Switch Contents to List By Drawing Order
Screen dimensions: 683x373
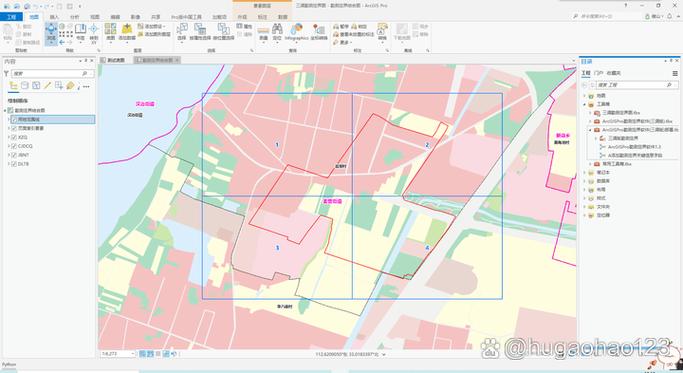click(x=14, y=86)
